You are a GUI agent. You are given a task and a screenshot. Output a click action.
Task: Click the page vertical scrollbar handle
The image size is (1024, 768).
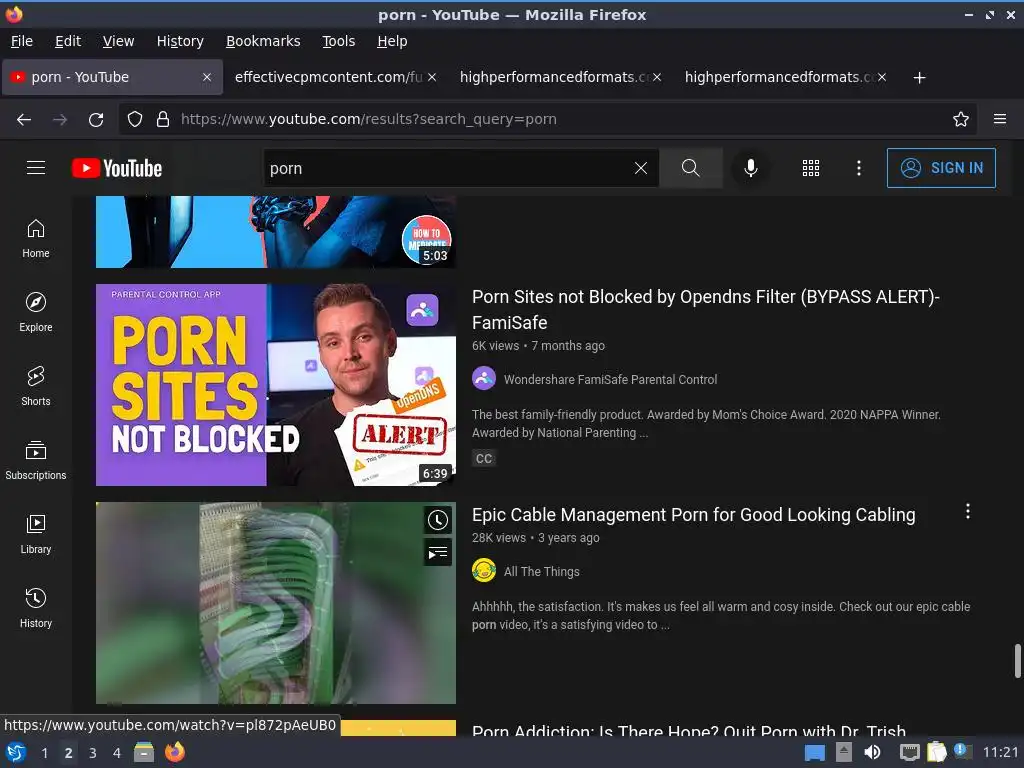coord(1017,661)
